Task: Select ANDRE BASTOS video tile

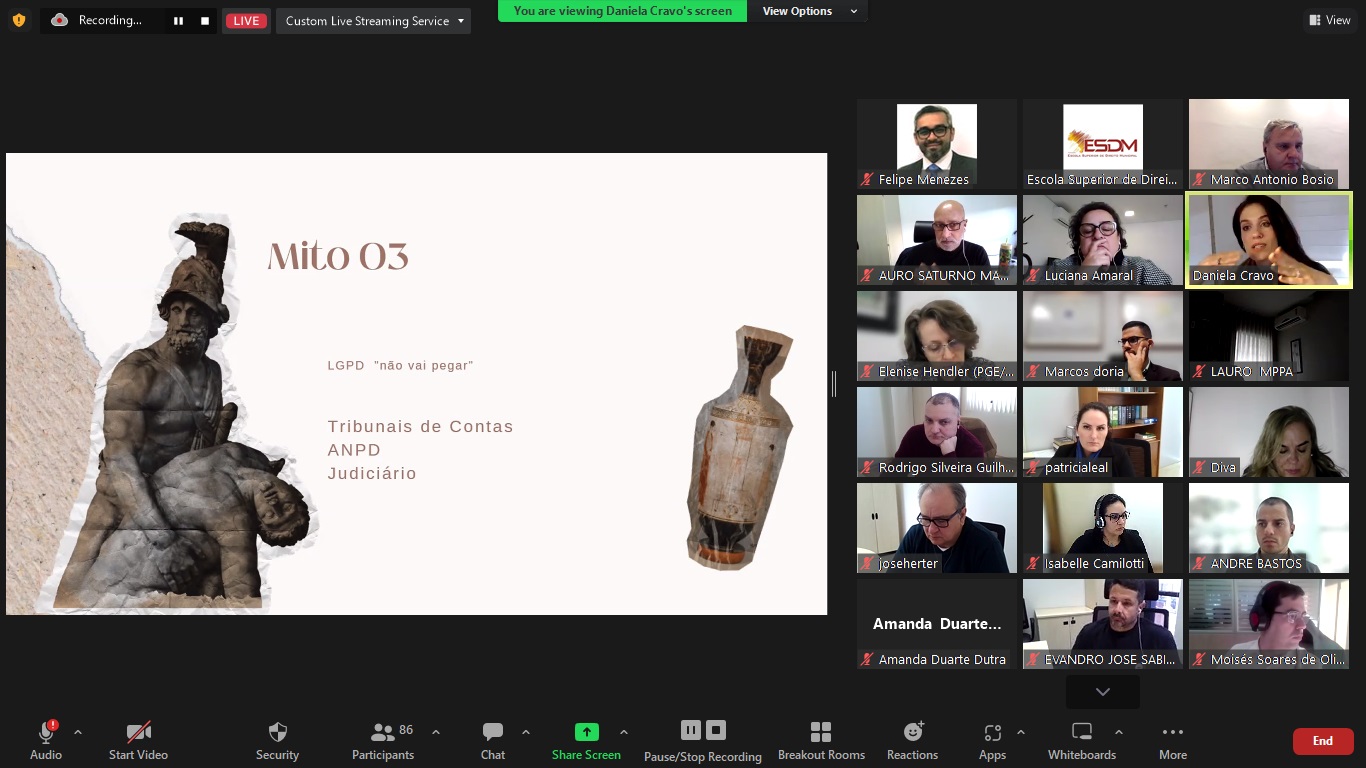Action: tap(1269, 528)
